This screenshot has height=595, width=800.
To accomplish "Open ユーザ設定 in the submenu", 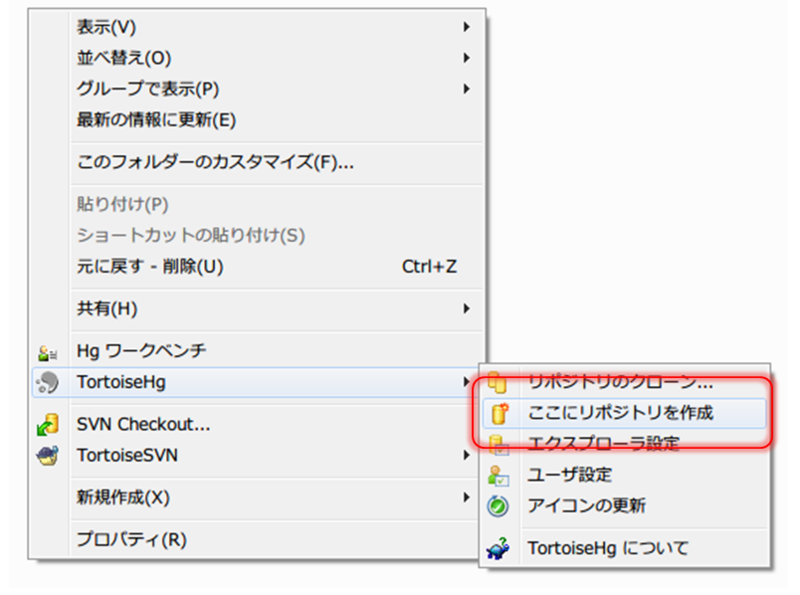I will pos(624,475).
